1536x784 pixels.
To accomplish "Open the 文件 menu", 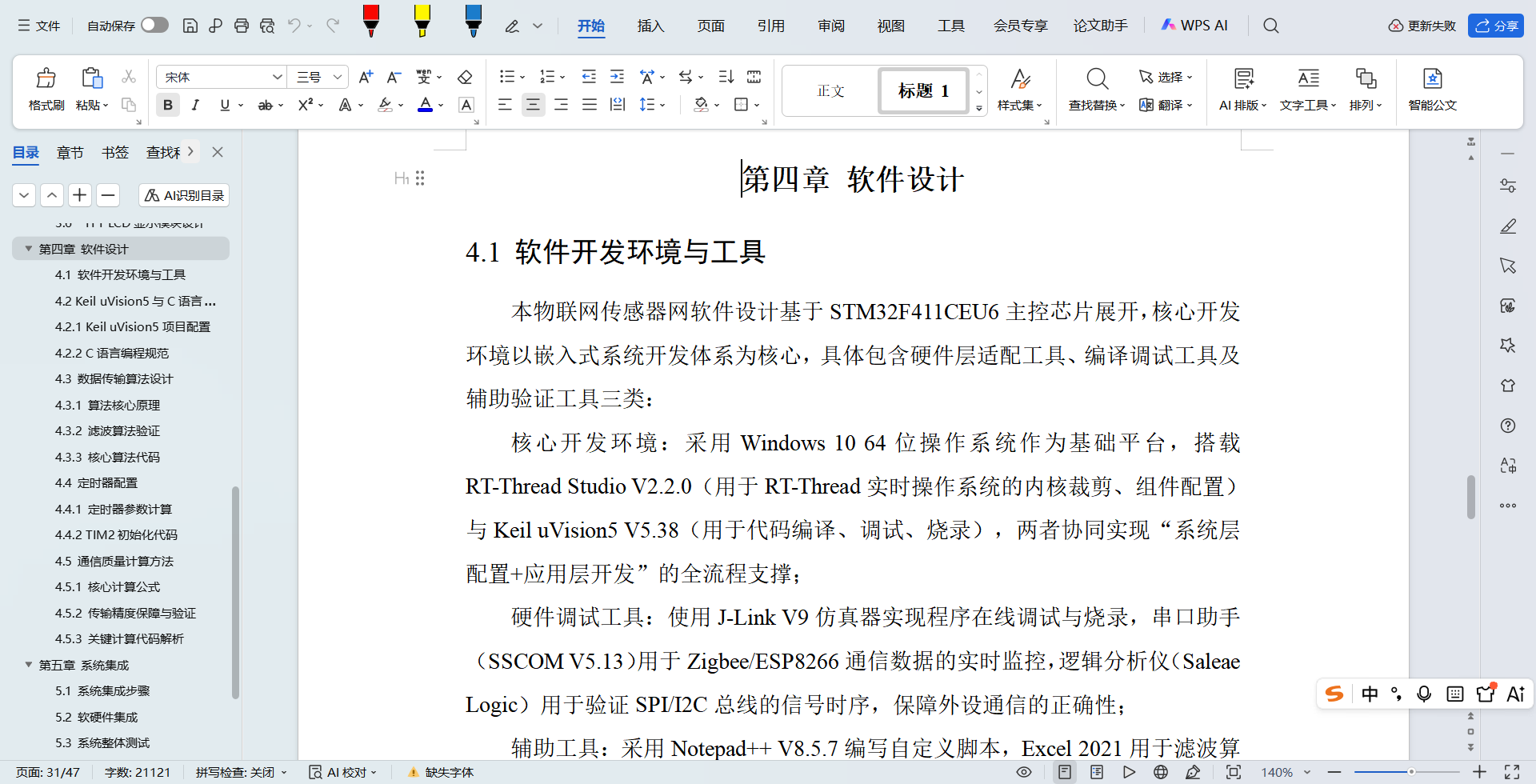I will coord(38,26).
